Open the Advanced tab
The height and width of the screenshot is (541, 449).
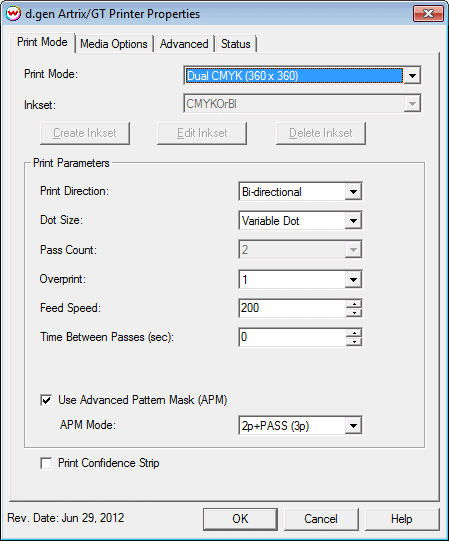(x=184, y=44)
